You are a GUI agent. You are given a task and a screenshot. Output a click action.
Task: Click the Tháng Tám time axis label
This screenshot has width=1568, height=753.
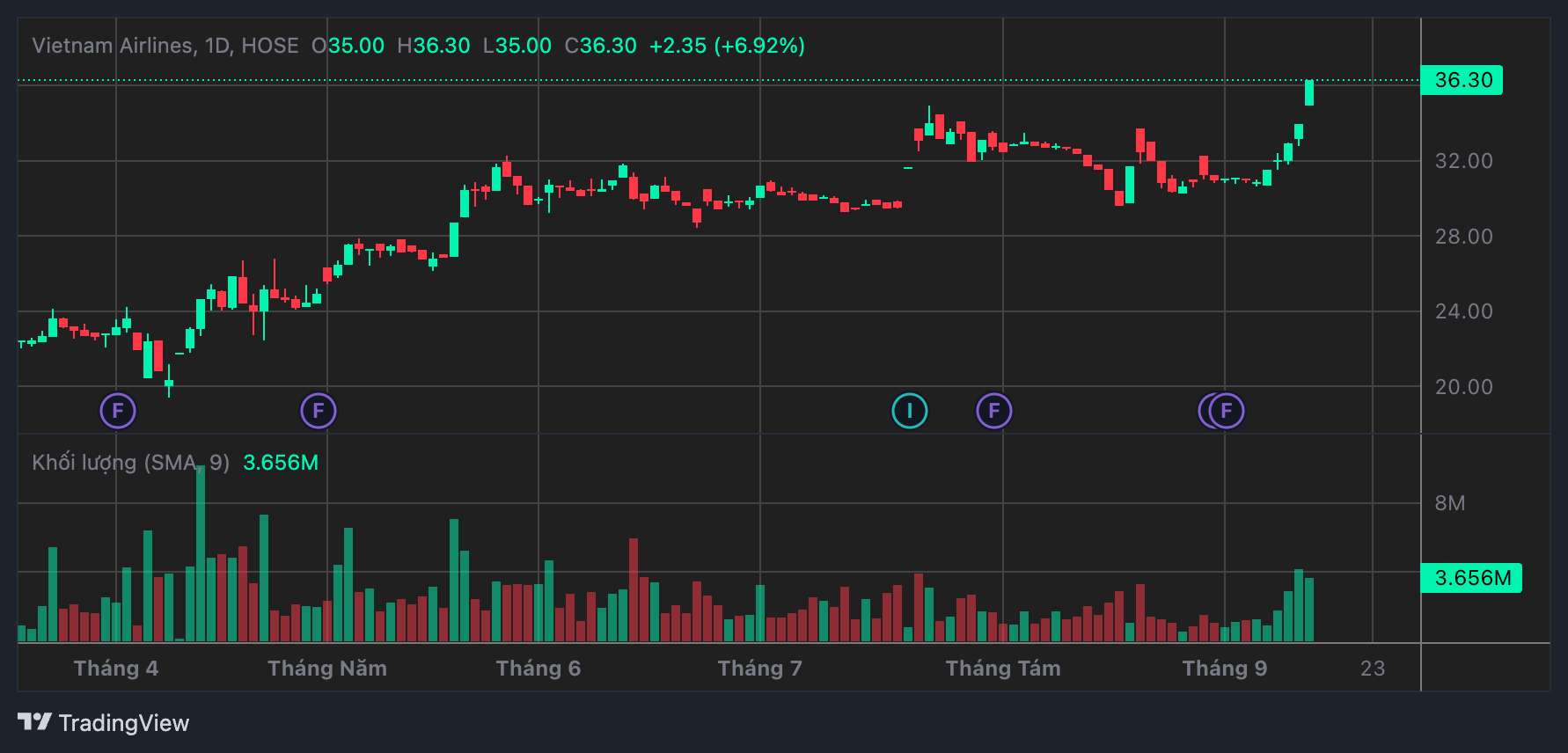coord(1003,669)
